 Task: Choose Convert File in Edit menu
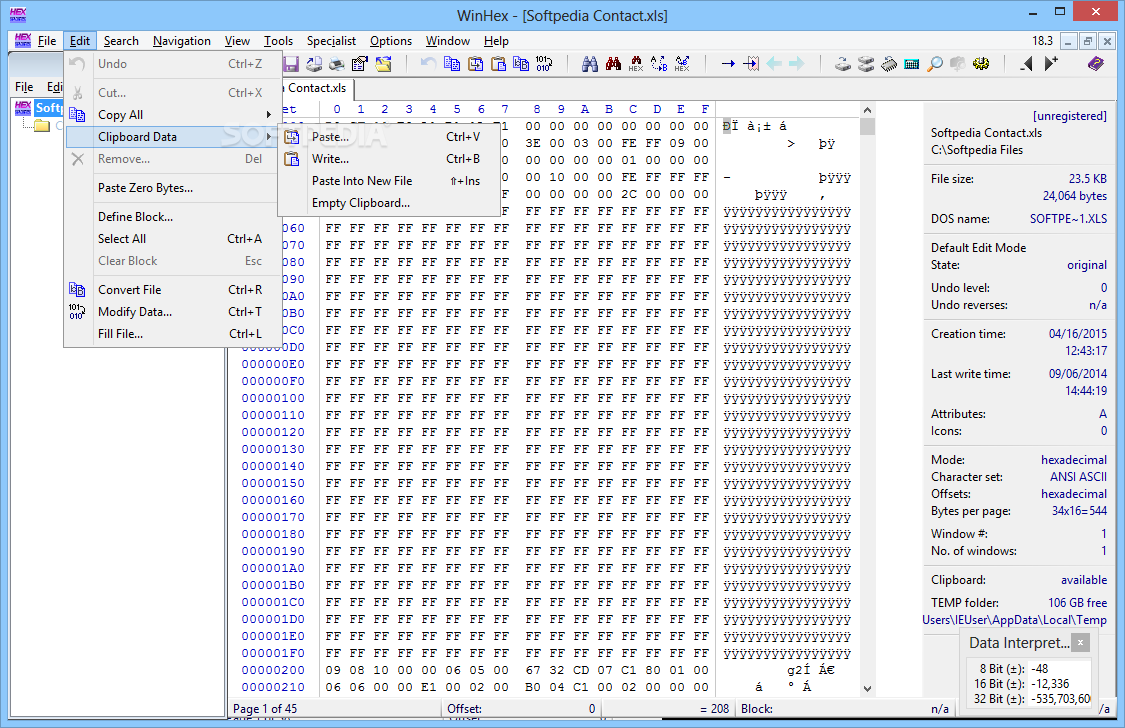click(x=172, y=290)
